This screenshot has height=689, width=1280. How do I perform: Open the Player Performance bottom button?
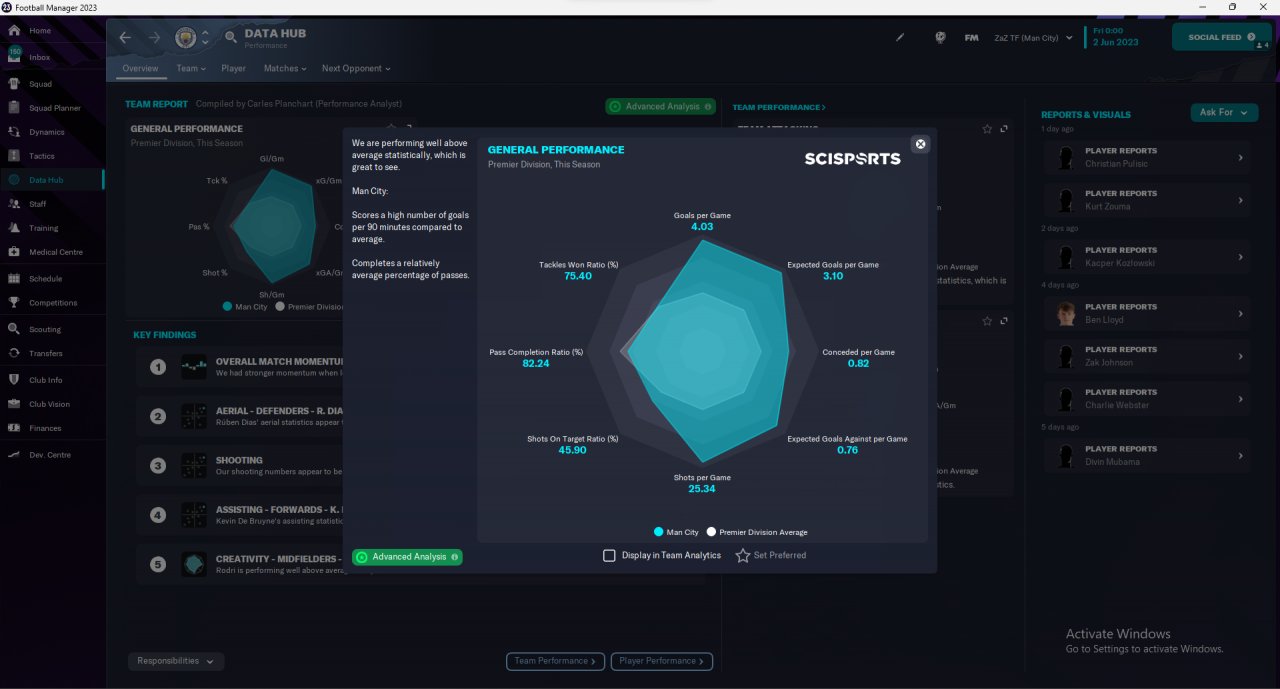[662, 661]
